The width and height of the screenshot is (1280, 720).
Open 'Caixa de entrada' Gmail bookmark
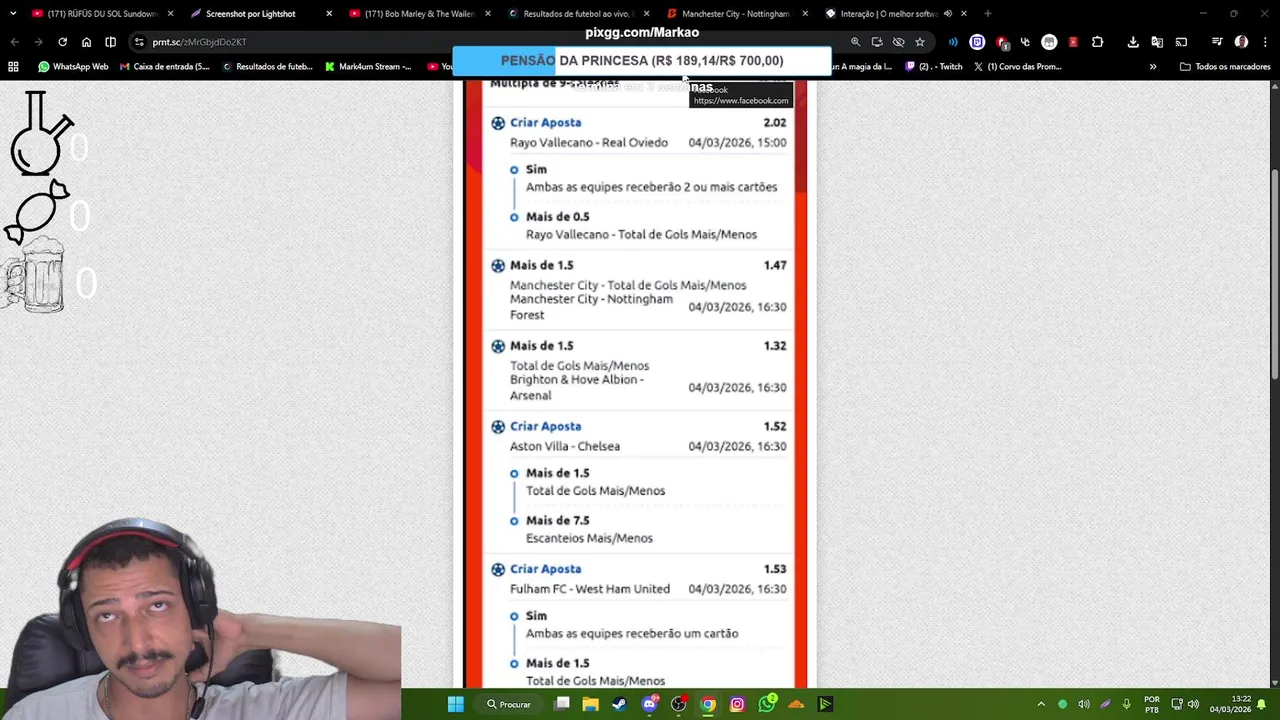pos(165,67)
